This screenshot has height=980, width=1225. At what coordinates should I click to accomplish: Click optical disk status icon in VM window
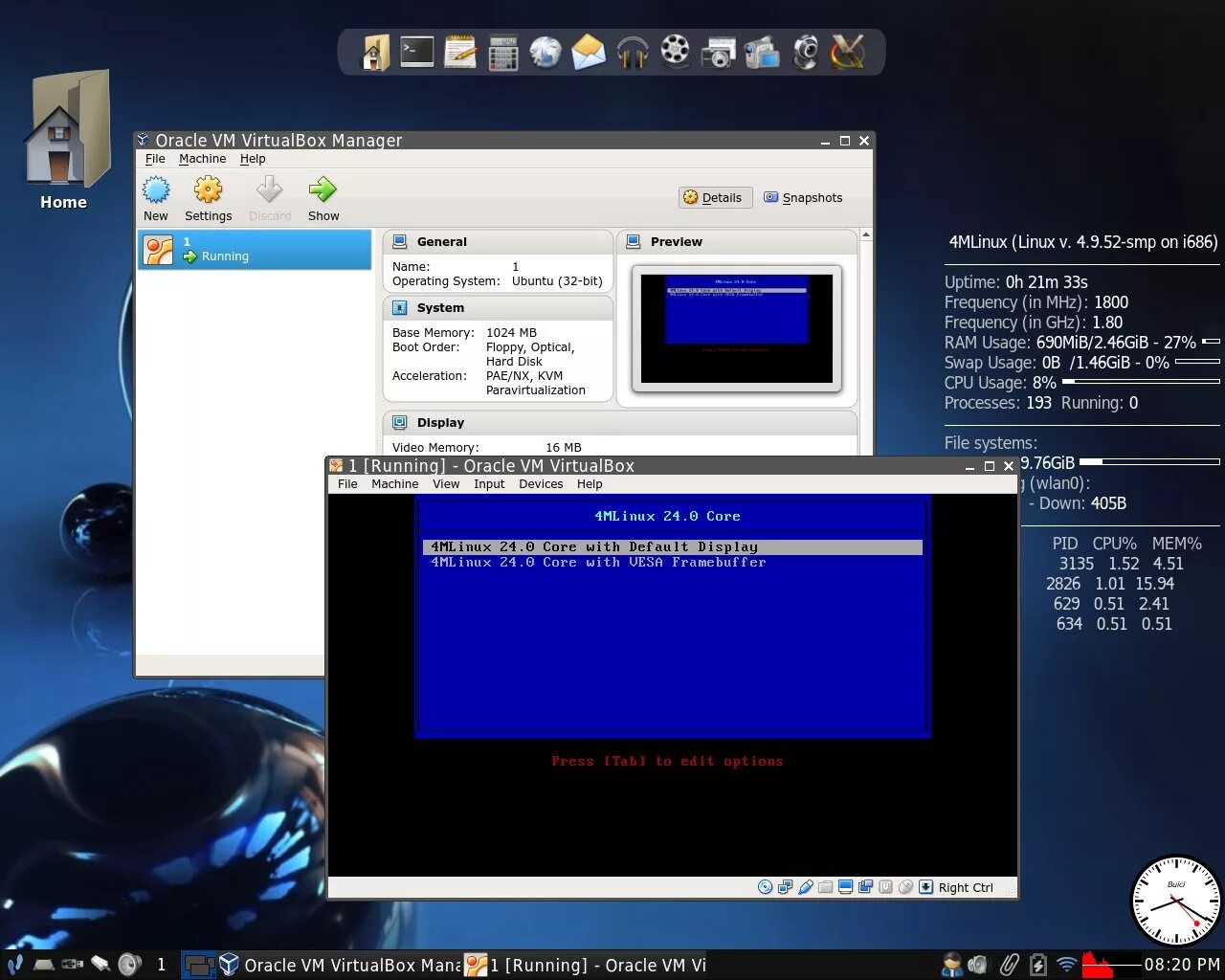click(765, 887)
